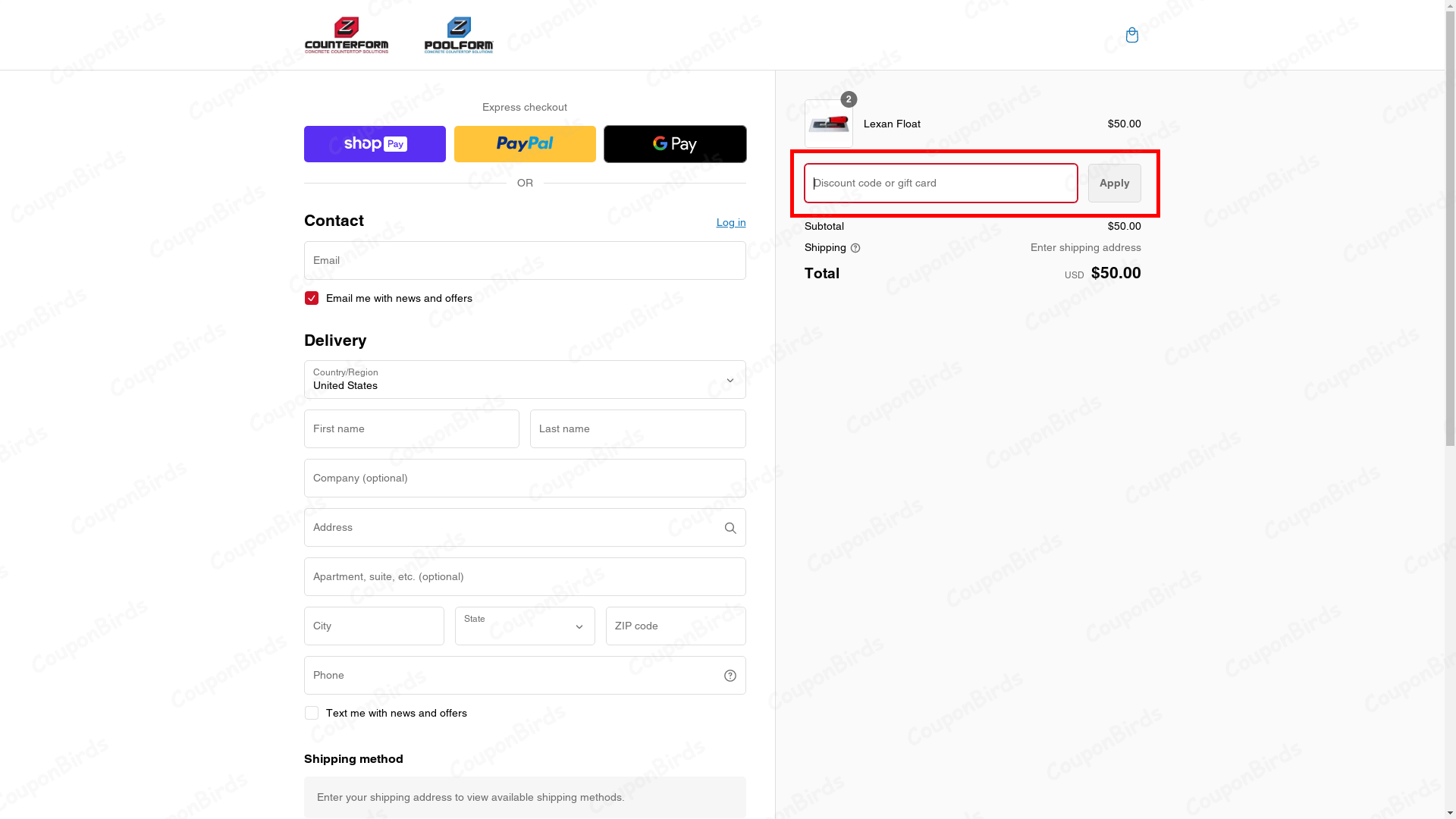Image resolution: width=1456 pixels, height=819 pixels.
Task: Click the Contact section heading
Action: pyautogui.click(x=334, y=221)
